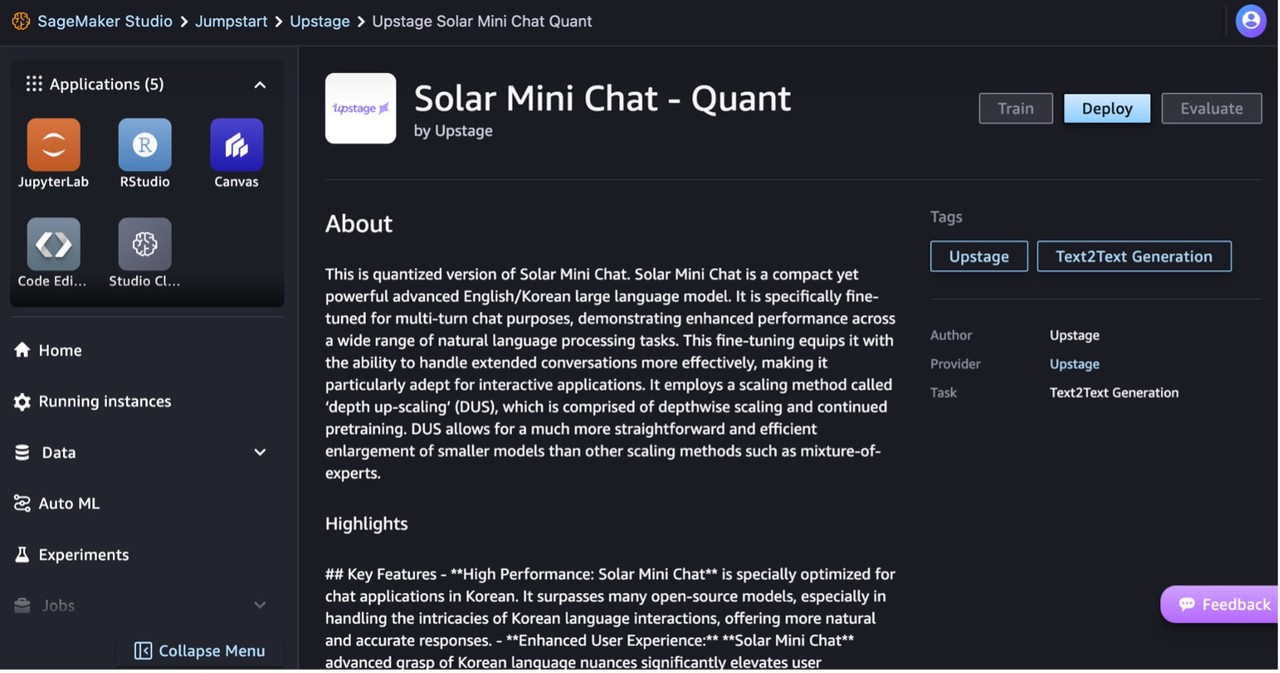This screenshot has width=1280, height=673.
Task: Launch the Studio Classic application icon
Action: pyautogui.click(x=145, y=244)
